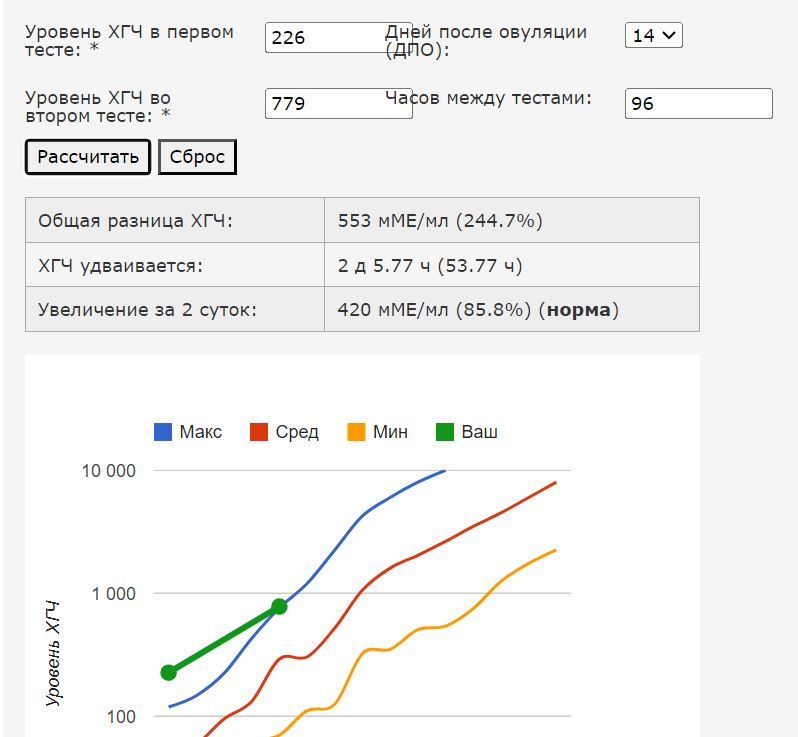The image size is (798, 737).
Task: Click the 553 мМЕ/мл total difference value
Action: 440,221
